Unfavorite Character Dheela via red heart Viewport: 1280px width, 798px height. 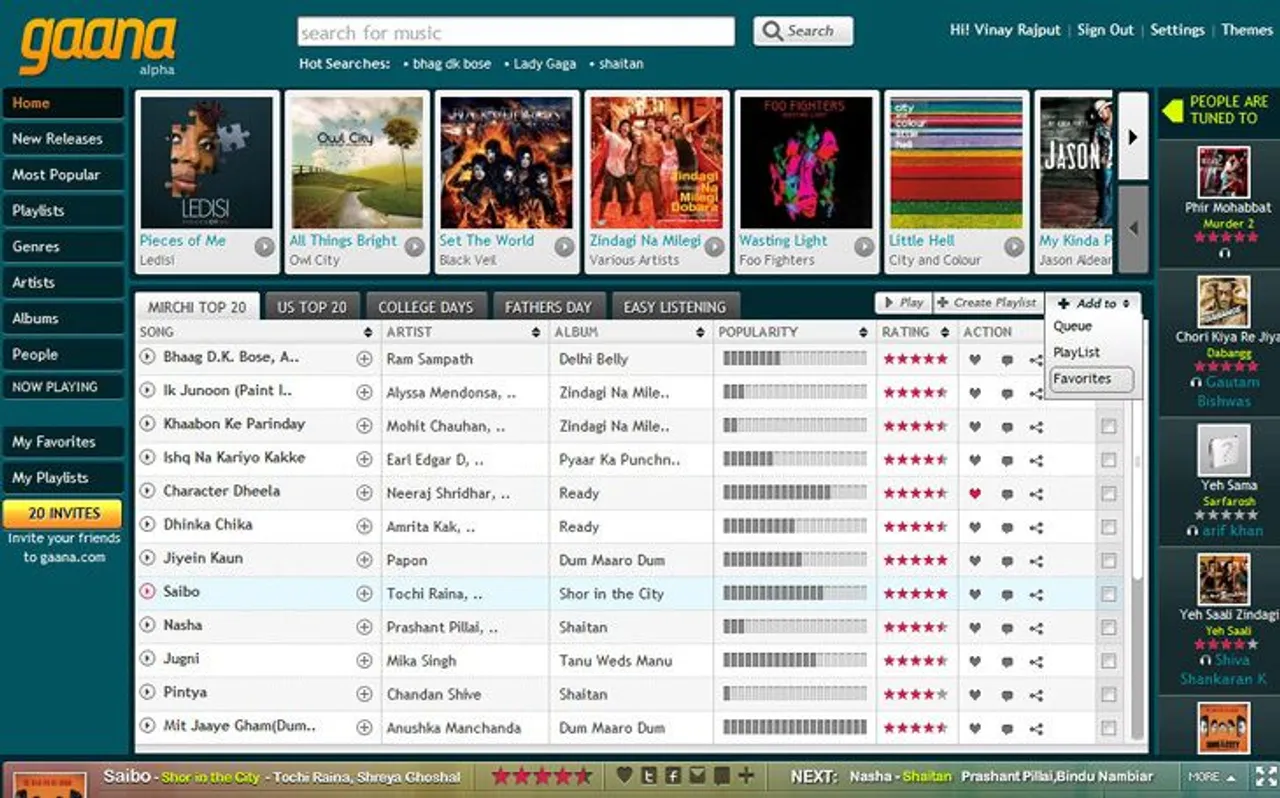[975, 493]
